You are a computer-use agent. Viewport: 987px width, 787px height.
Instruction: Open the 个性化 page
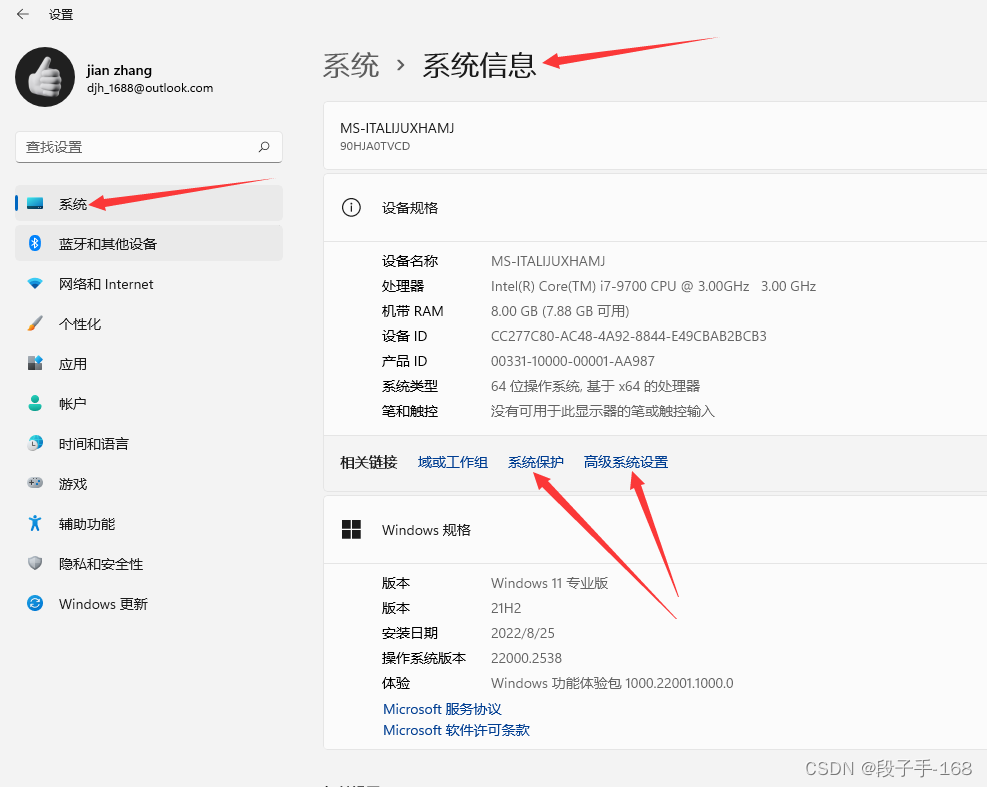(149, 324)
